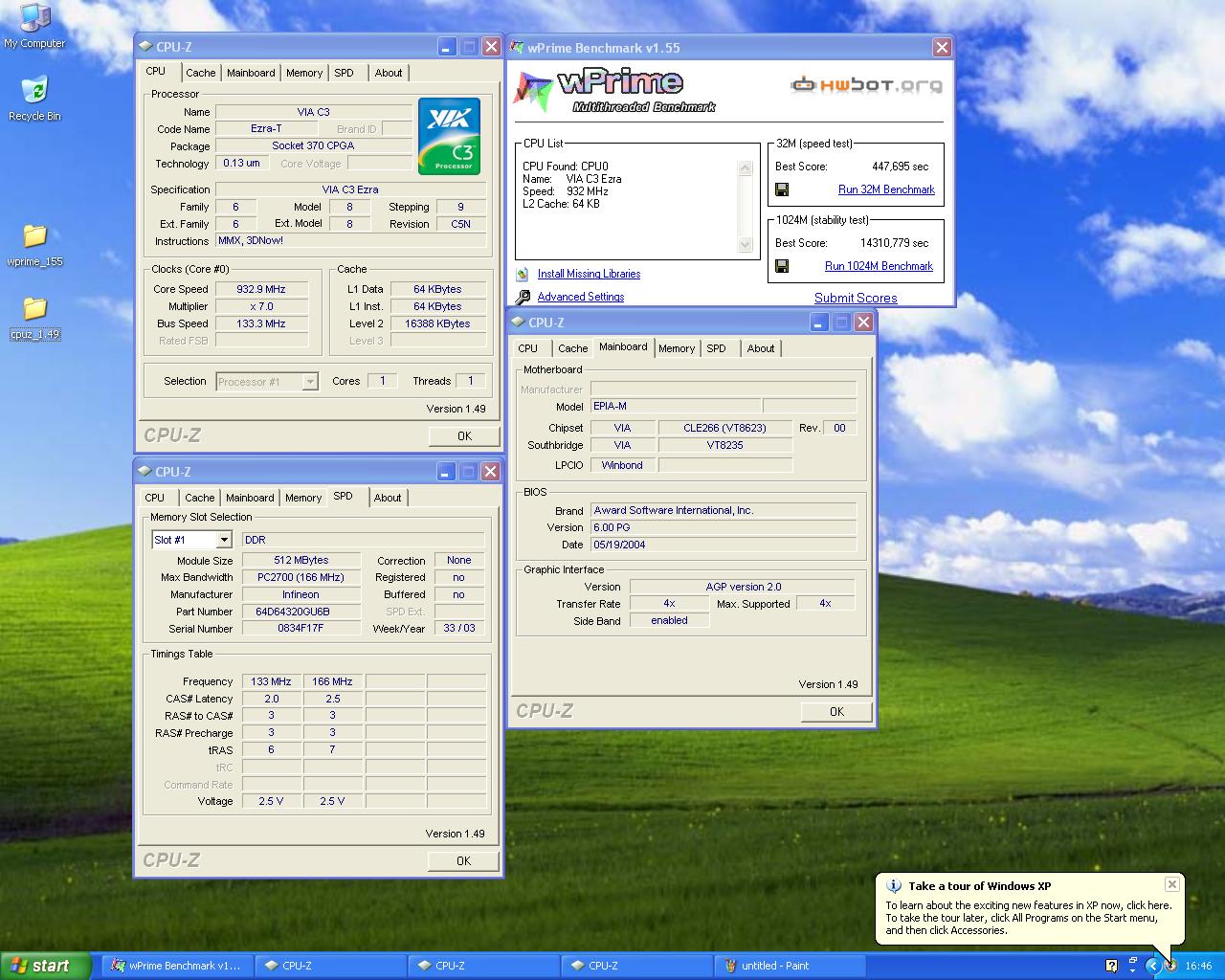Run the 1024M Benchmark
The height and width of the screenshot is (980, 1225).
tap(879, 266)
